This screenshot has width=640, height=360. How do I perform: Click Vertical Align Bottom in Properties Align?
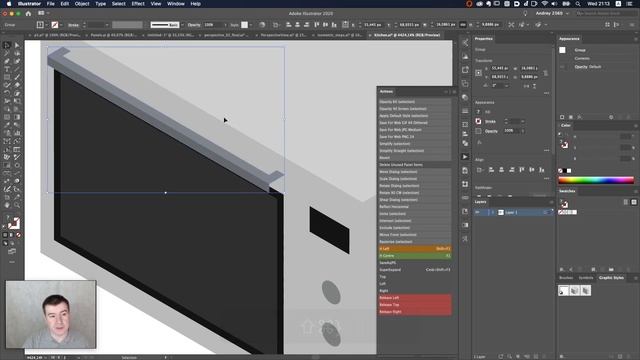click(x=542, y=169)
